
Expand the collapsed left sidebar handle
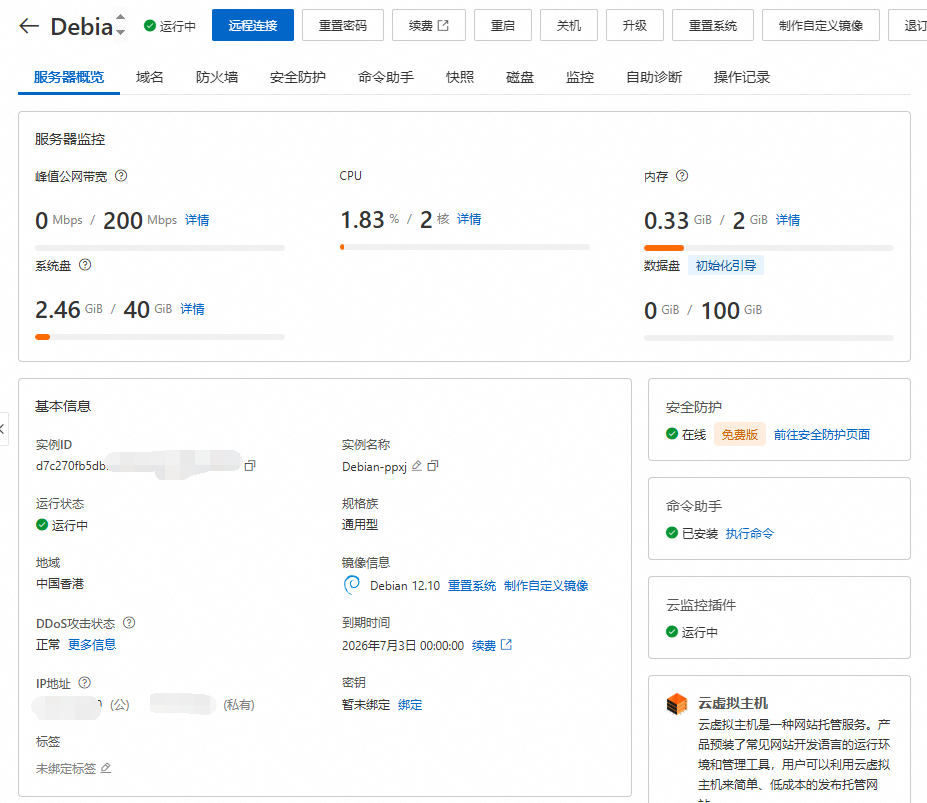point(3,429)
